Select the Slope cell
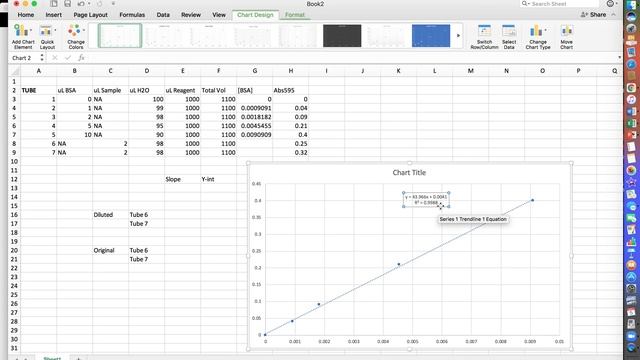This screenshot has width=640, height=360. tap(182, 179)
